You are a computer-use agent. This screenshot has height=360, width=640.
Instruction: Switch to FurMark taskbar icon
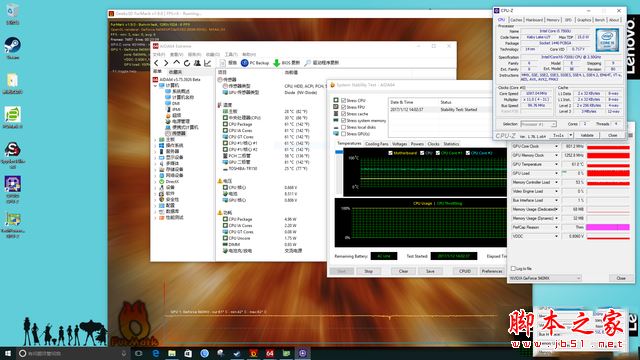253,353
